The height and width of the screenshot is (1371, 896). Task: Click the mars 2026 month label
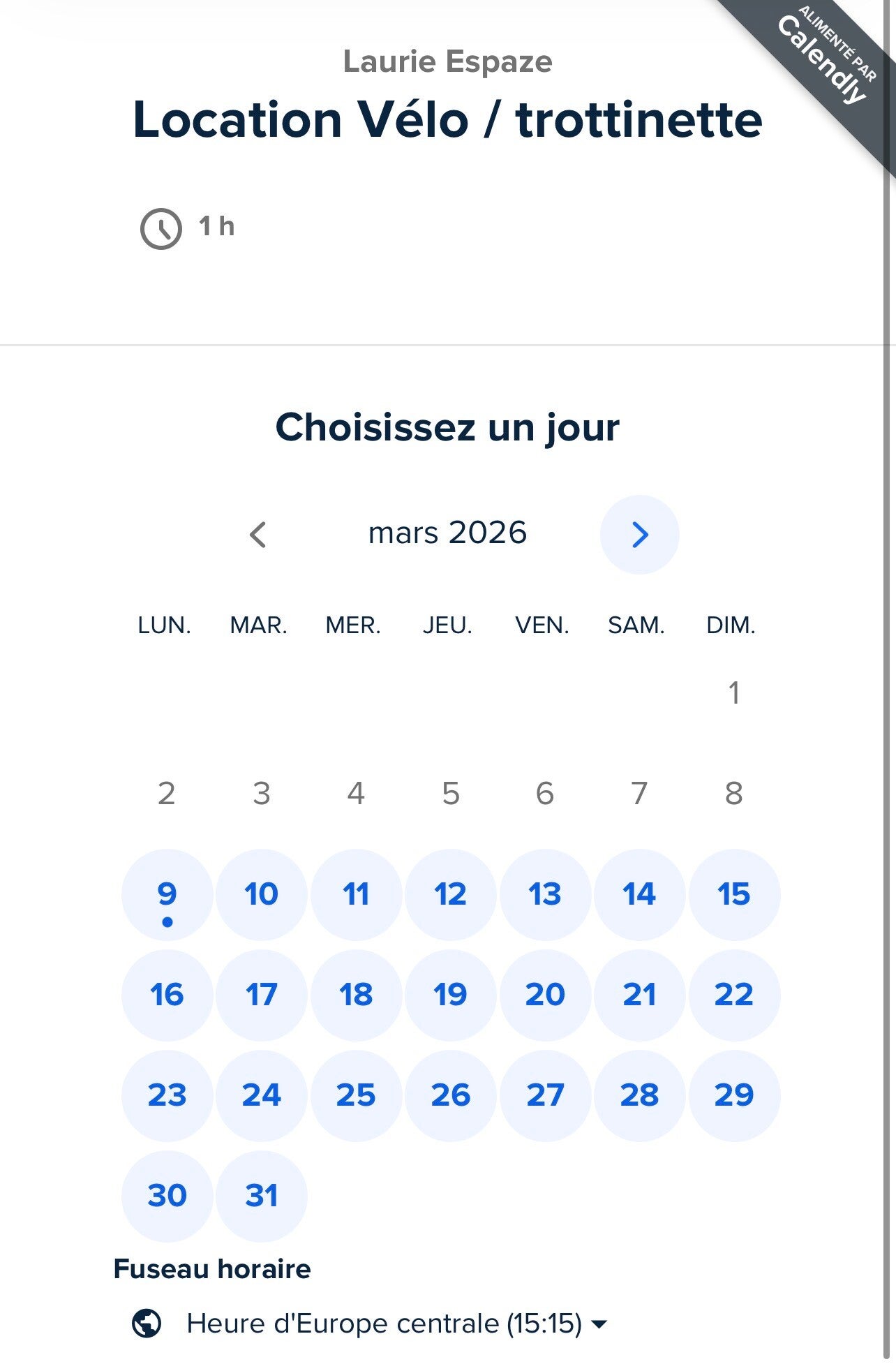(x=447, y=533)
